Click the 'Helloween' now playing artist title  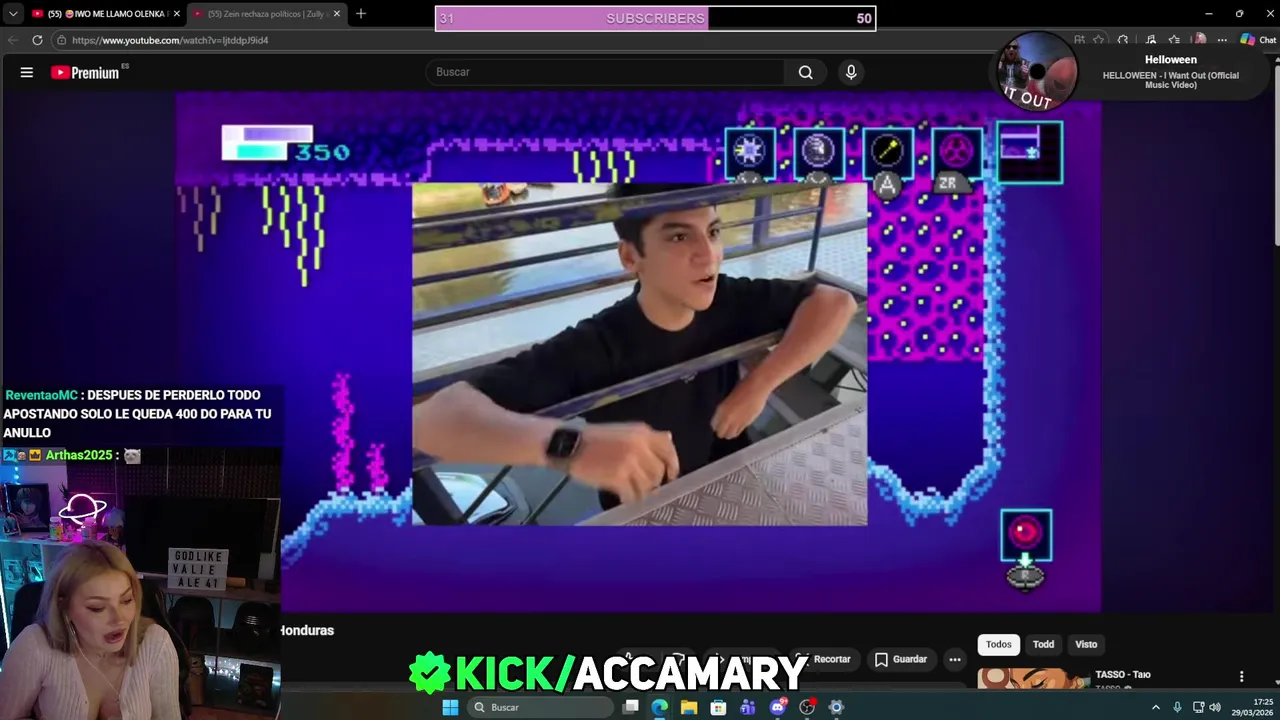point(1170,60)
